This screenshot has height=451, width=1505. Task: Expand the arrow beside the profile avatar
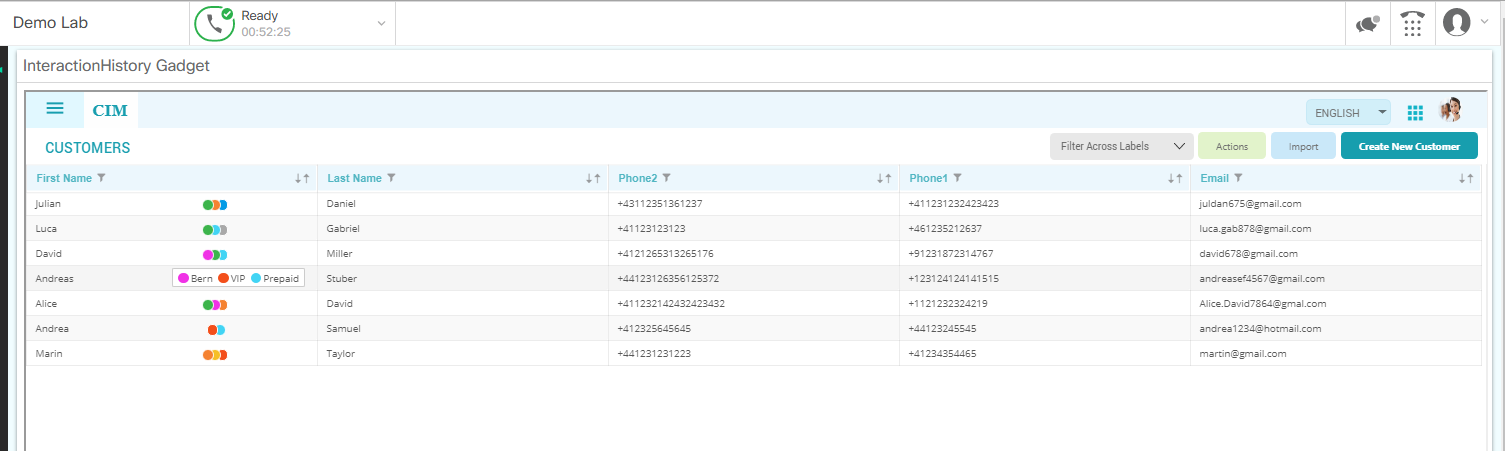[1484, 22]
